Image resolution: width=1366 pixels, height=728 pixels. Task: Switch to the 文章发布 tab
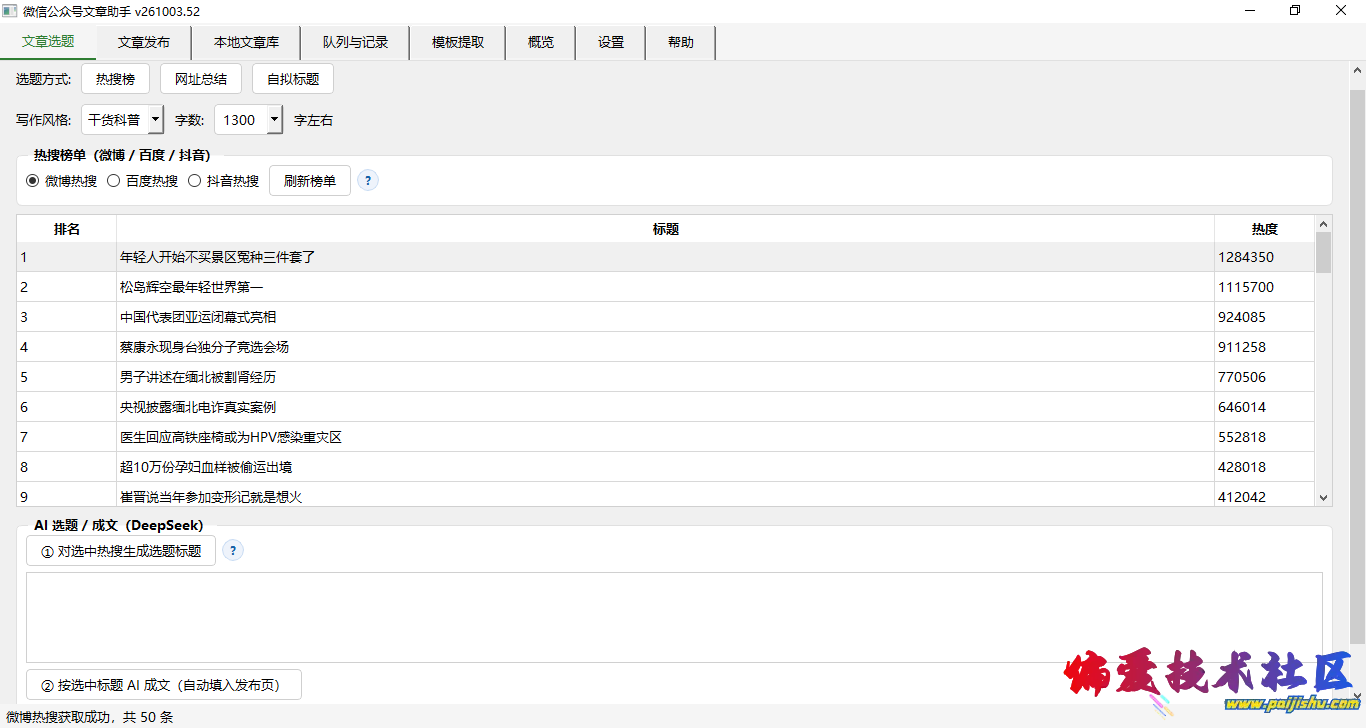(x=143, y=43)
